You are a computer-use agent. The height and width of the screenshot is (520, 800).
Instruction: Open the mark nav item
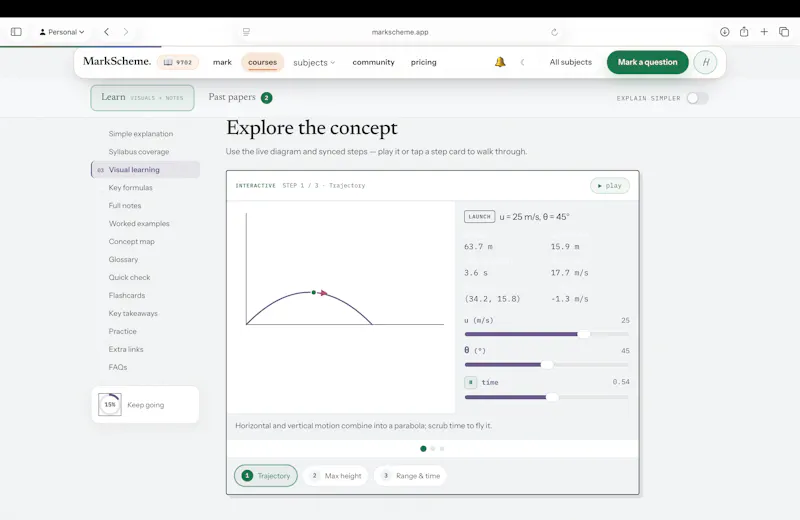(x=222, y=62)
